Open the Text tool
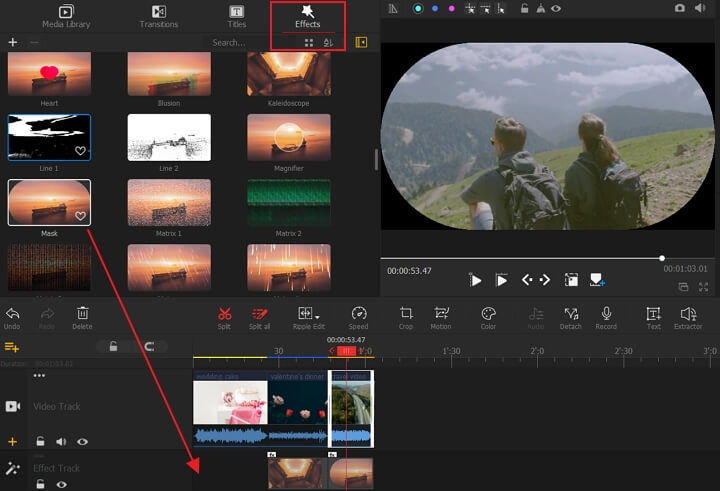The height and width of the screenshot is (491, 720). (x=653, y=314)
